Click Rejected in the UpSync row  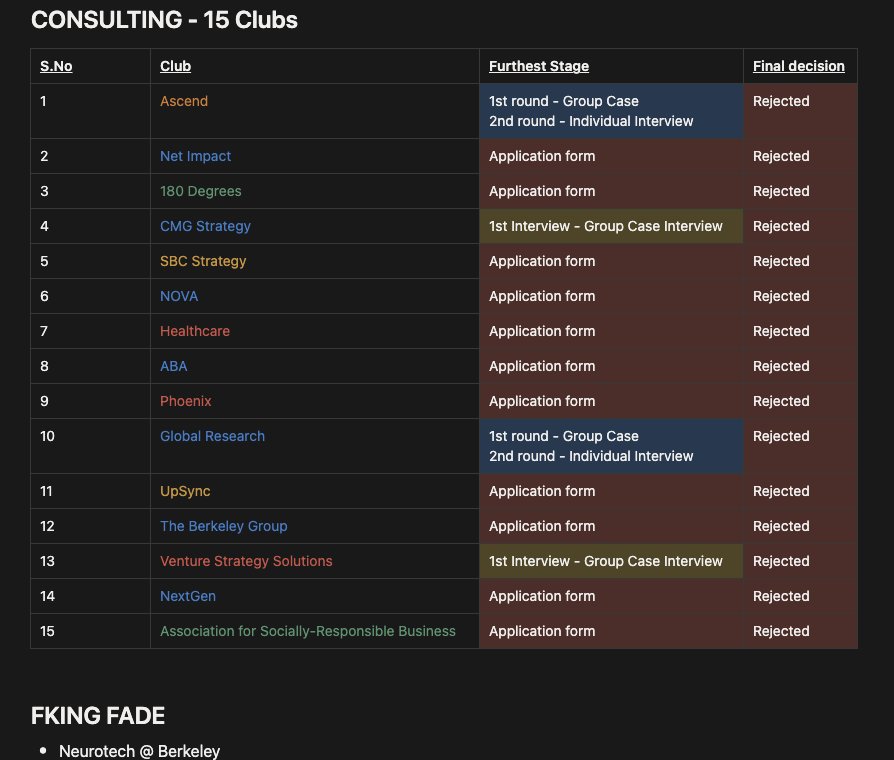(781, 491)
